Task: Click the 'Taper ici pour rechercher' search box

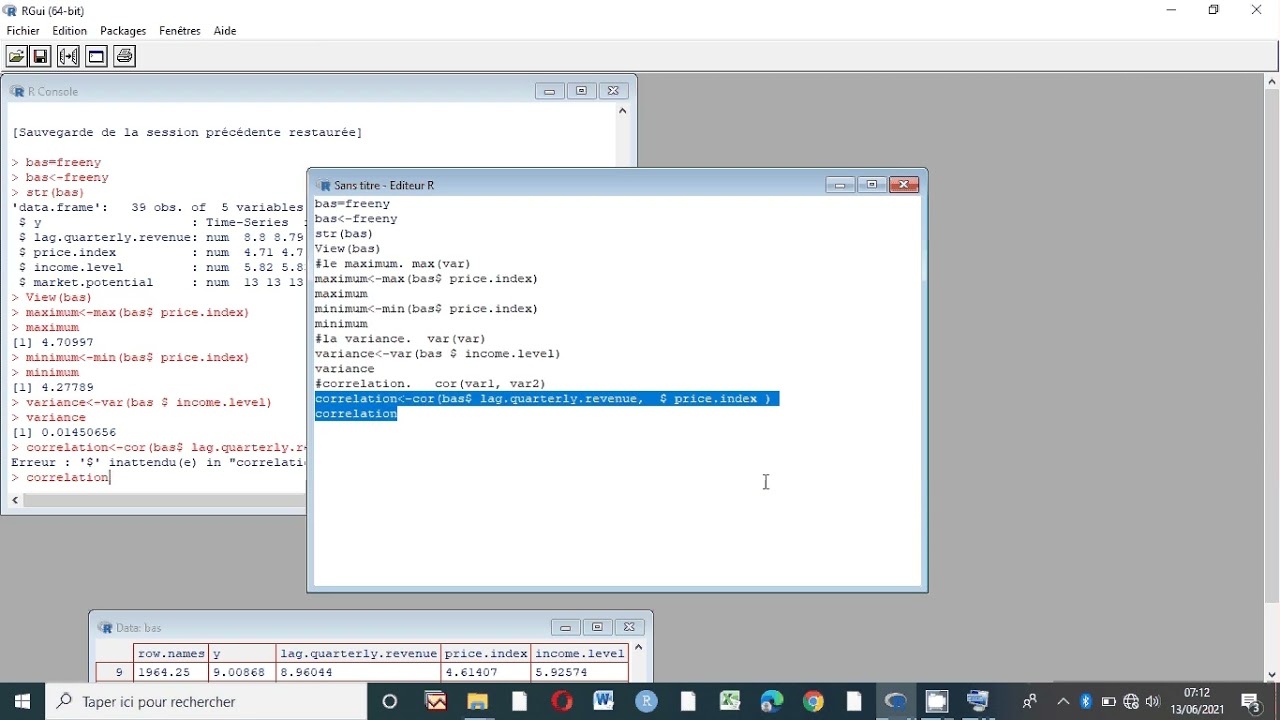Action: 207,702
